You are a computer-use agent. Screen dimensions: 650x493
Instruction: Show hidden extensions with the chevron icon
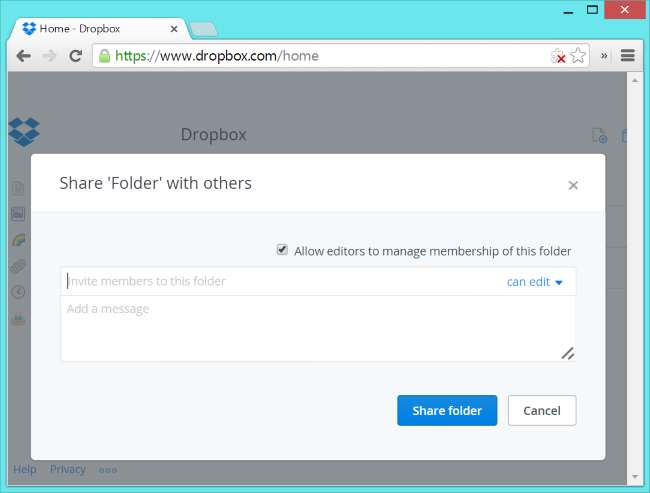click(x=604, y=56)
